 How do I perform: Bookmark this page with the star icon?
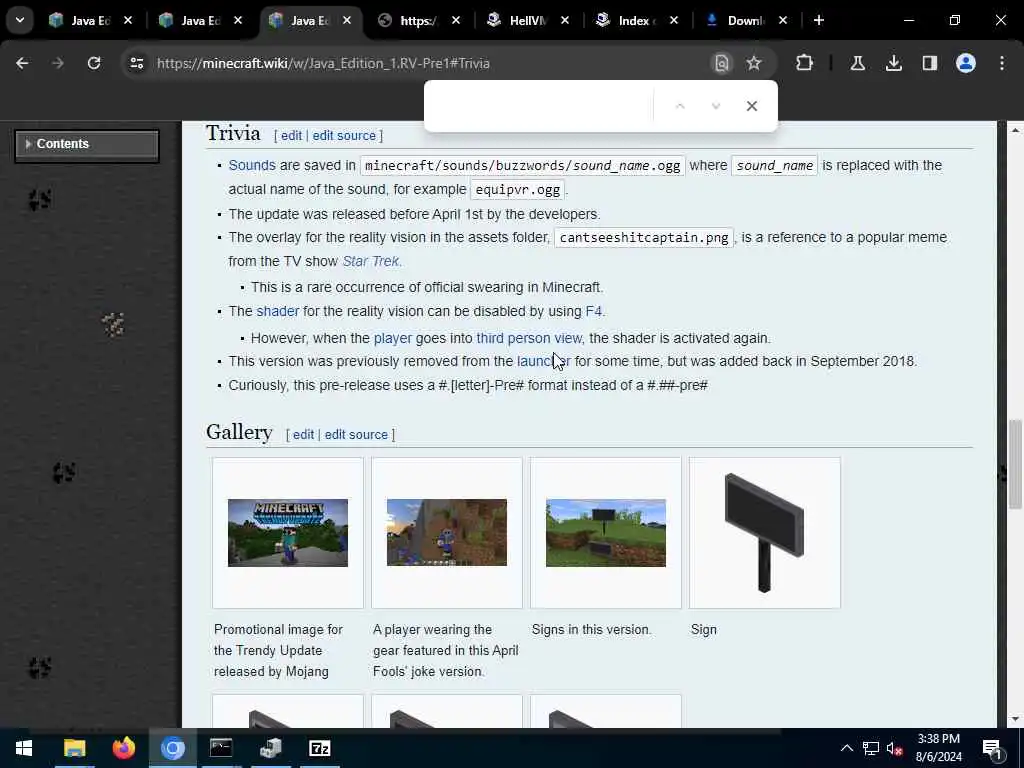pos(754,63)
